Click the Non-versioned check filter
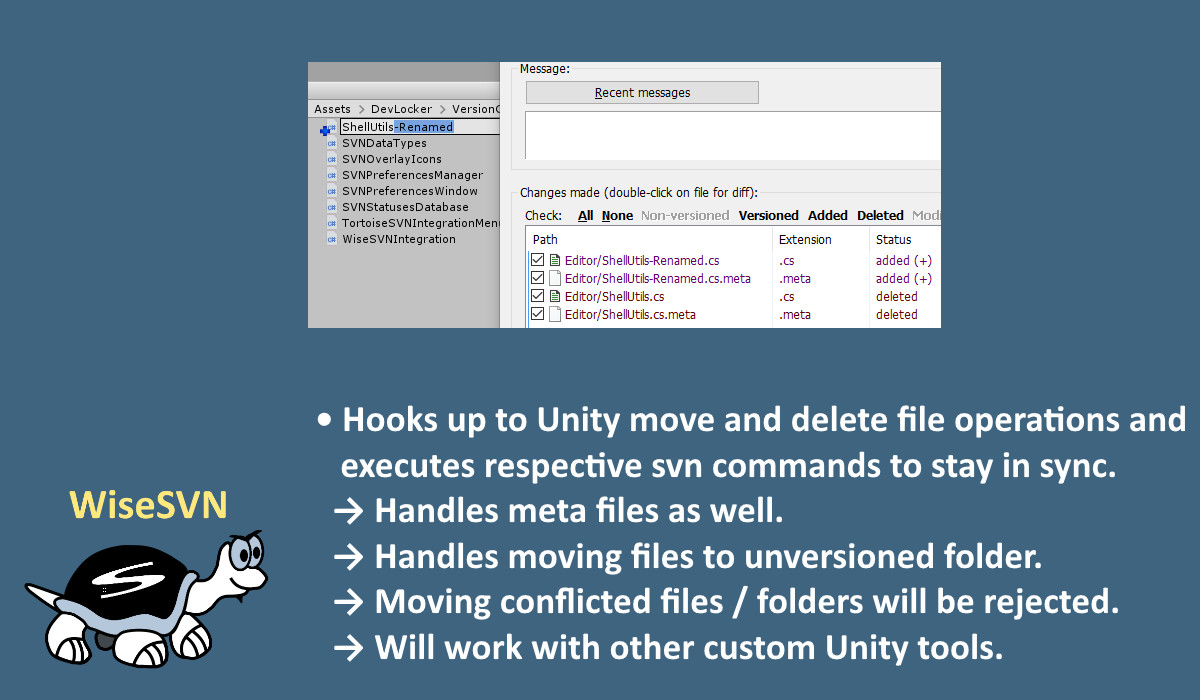 685,216
